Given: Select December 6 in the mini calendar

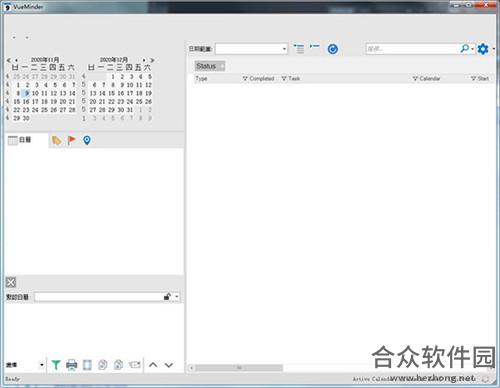Looking at the screenshot, I should point(95,85).
